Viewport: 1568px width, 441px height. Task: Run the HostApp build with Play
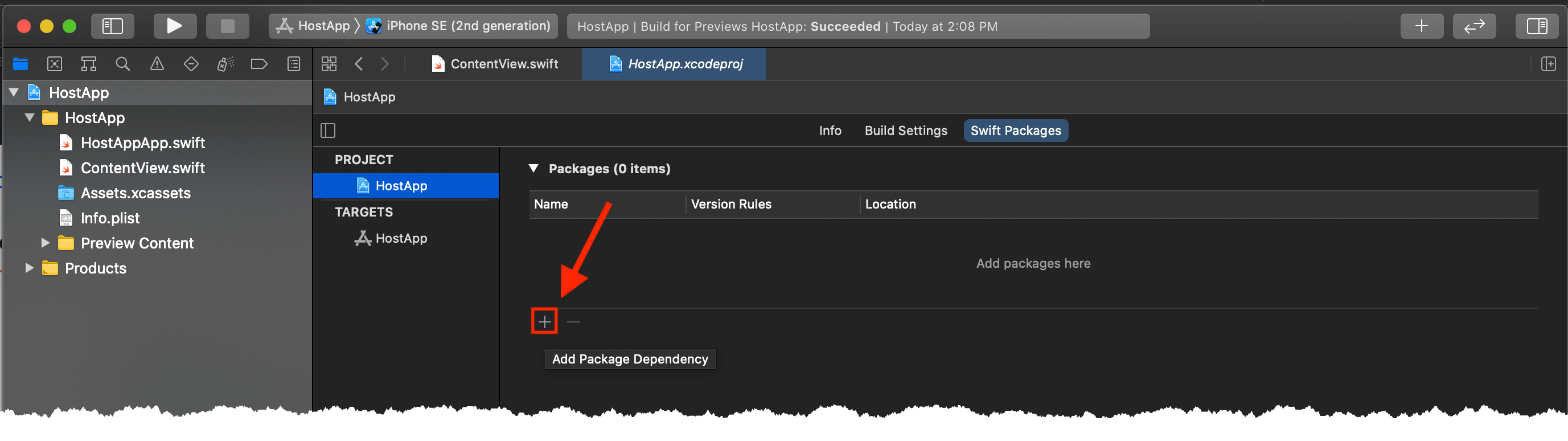(x=175, y=26)
